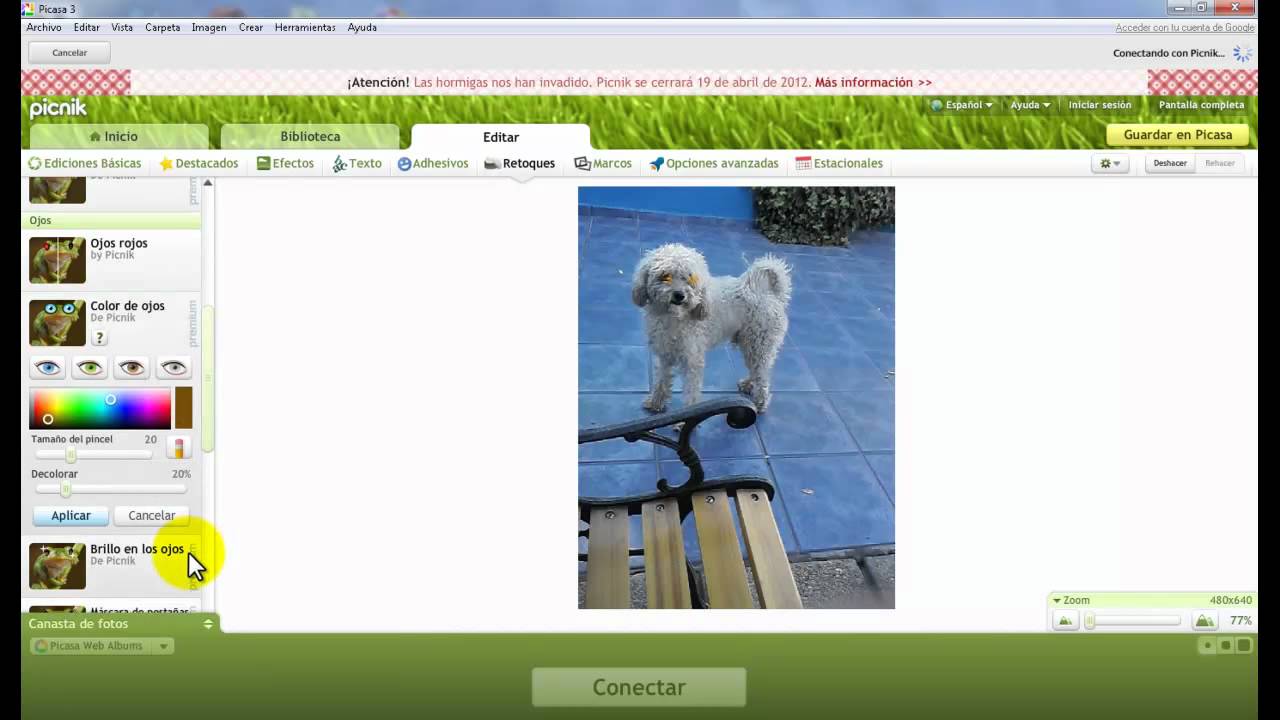Open the Ayuda dropdown in Picnik header
1280x720 pixels.
tap(1030, 105)
